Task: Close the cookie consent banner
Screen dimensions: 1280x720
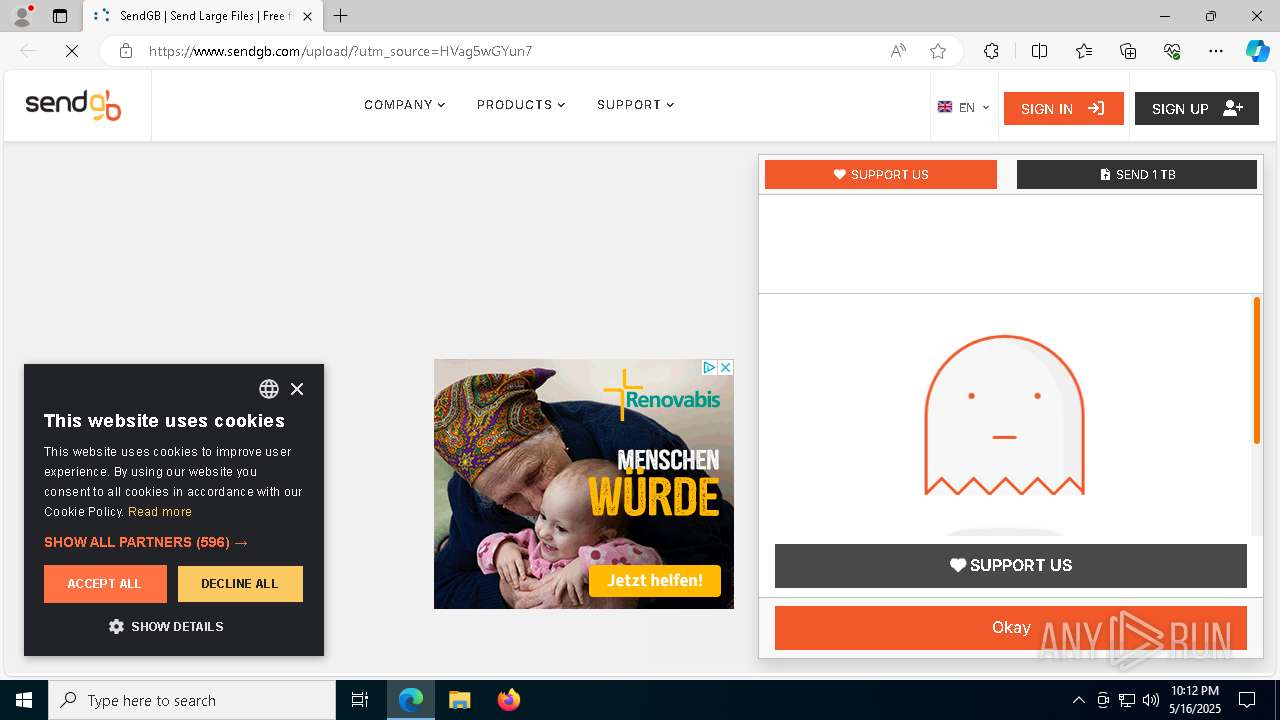Action: (x=297, y=389)
